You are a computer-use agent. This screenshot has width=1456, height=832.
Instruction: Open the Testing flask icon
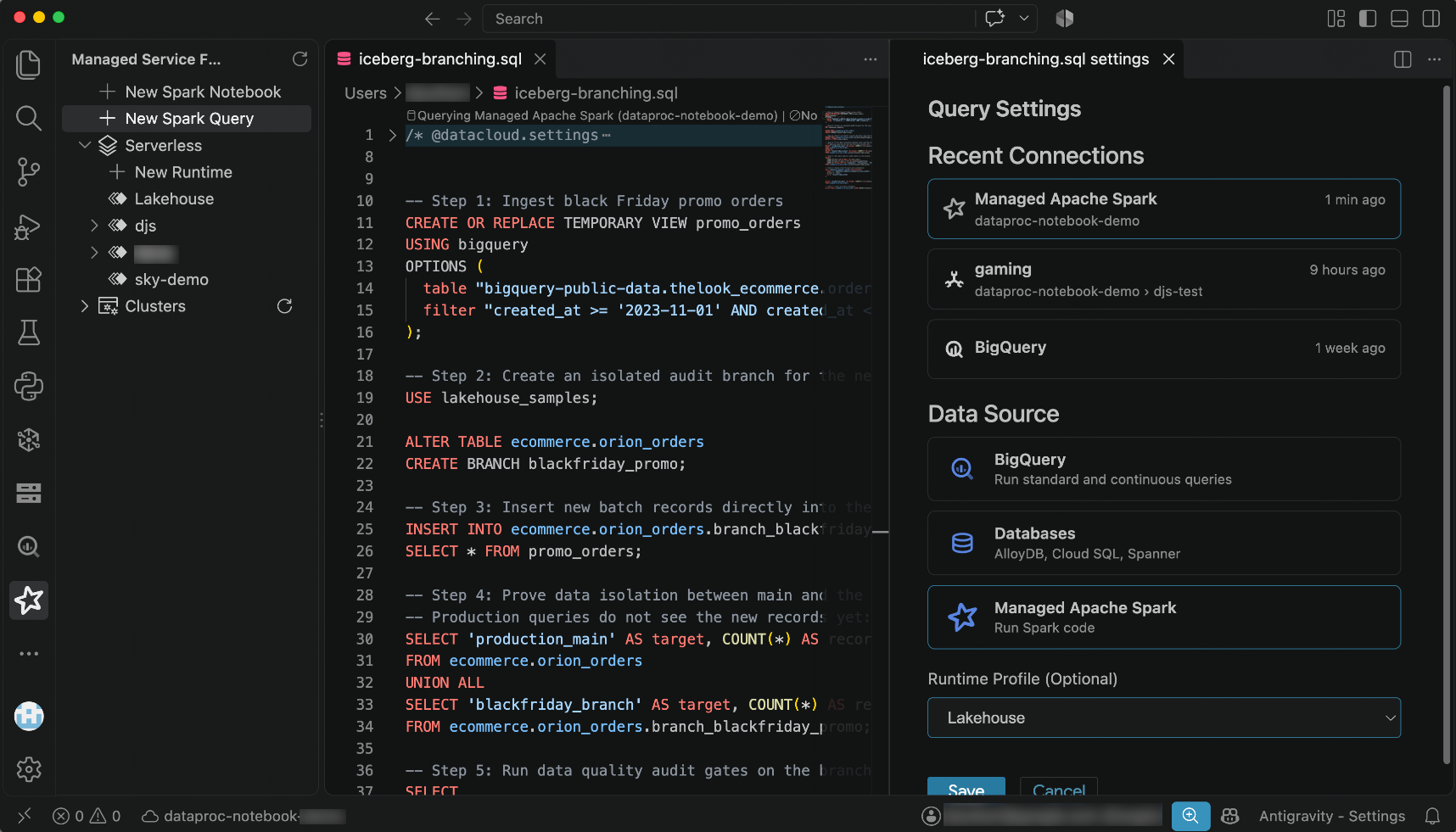[x=28, y=332]
